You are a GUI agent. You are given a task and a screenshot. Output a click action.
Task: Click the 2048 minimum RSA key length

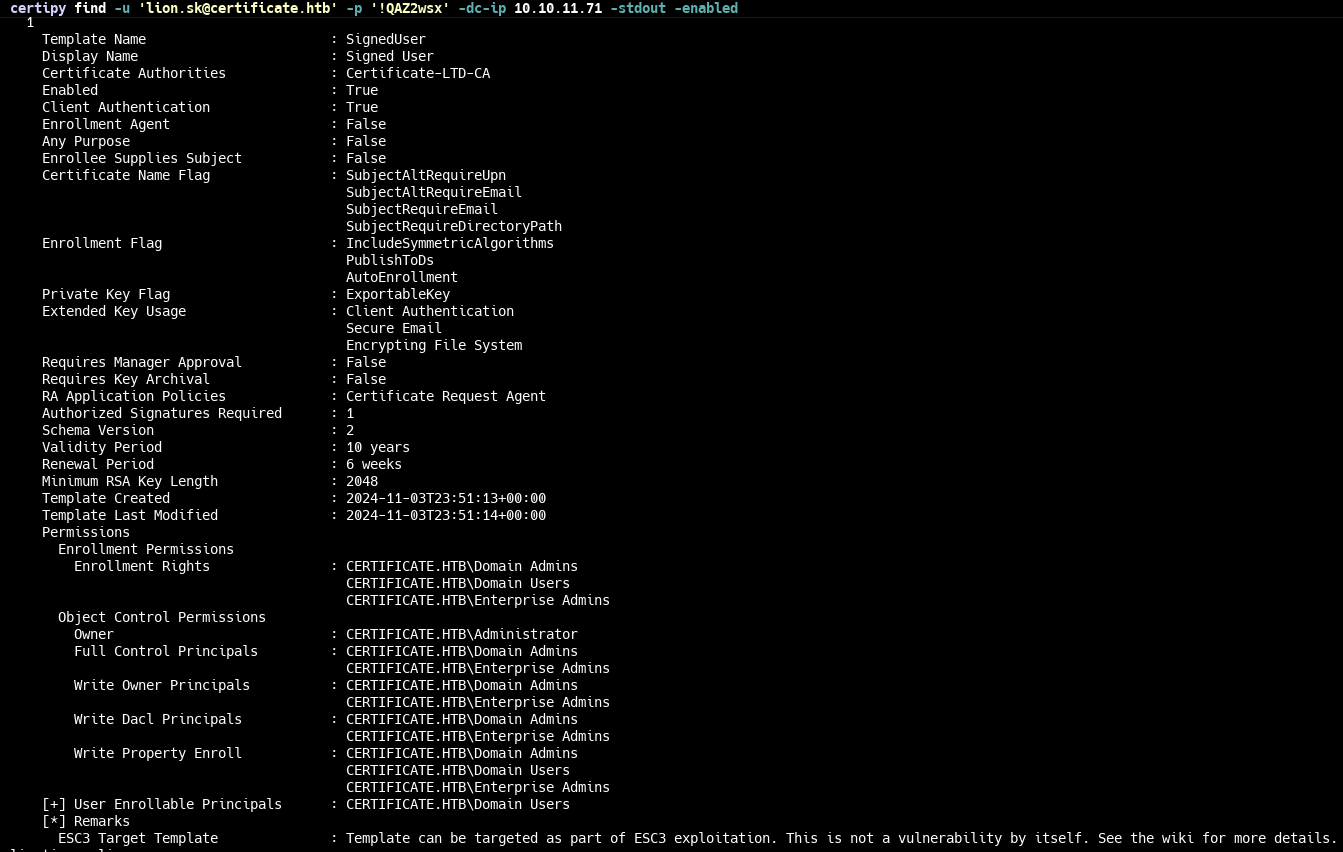coord(361,482)
